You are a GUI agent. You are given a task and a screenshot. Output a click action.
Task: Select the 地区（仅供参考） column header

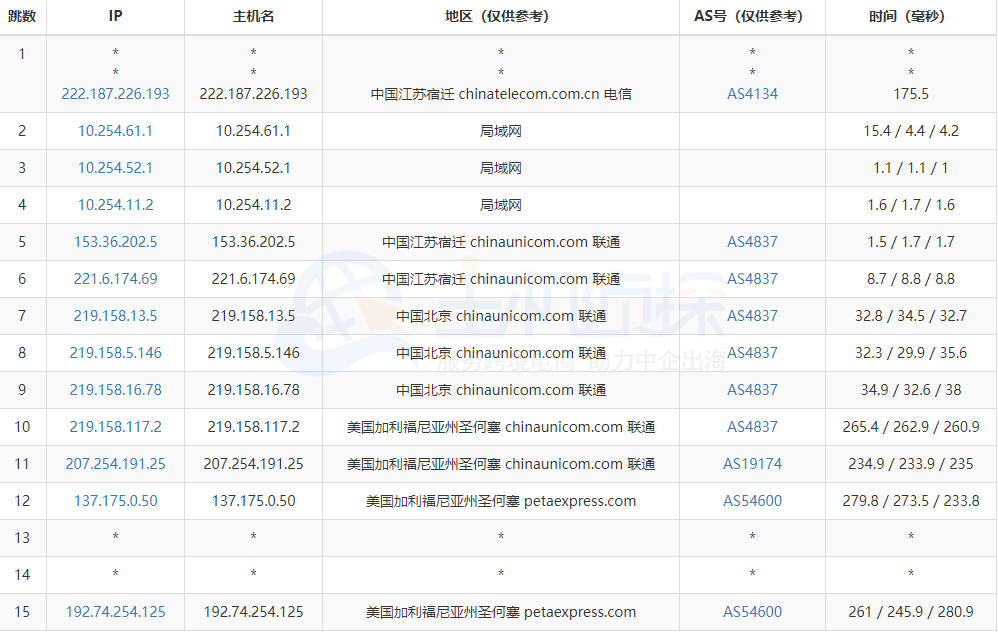click(x=500, y=16)
